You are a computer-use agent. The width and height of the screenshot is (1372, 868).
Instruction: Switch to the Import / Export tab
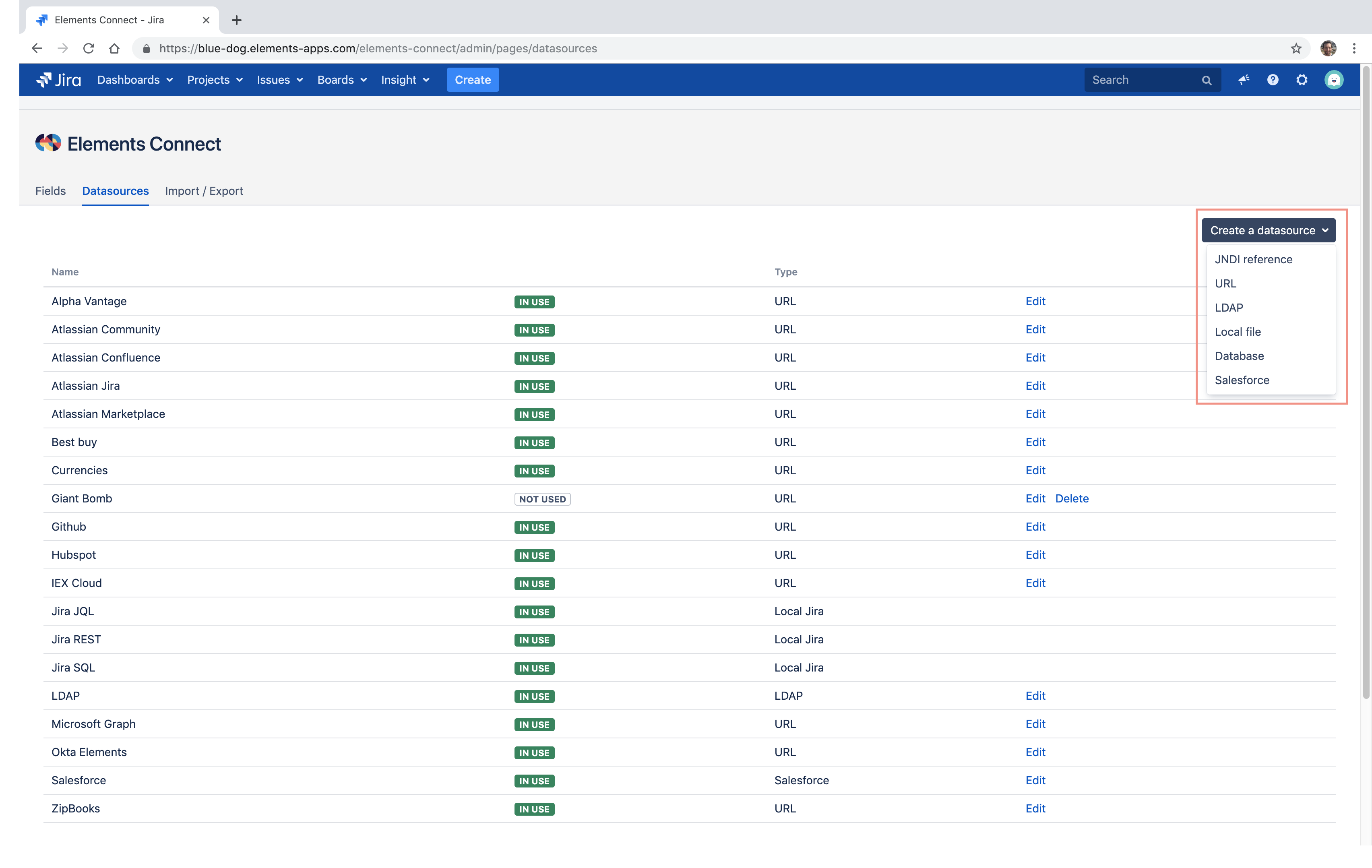[x=204, y=191]
